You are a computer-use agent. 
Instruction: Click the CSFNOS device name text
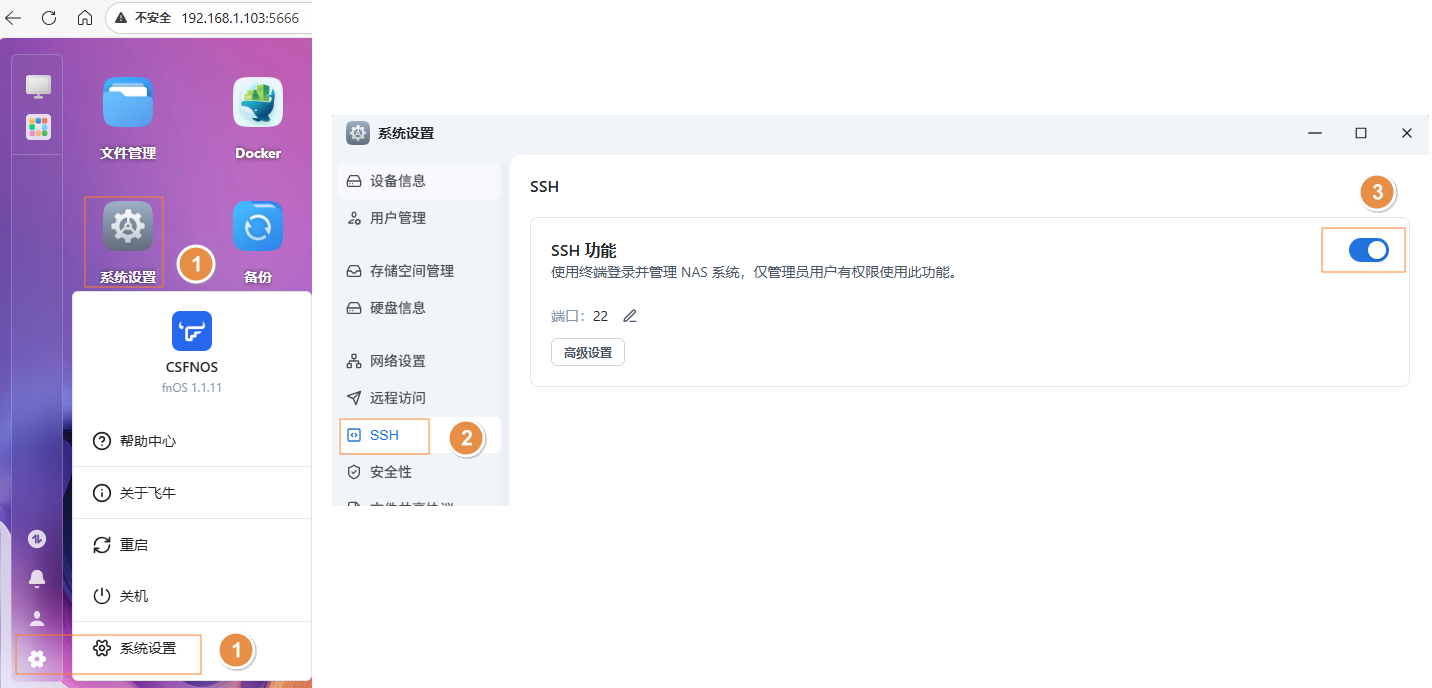[192, 367]
